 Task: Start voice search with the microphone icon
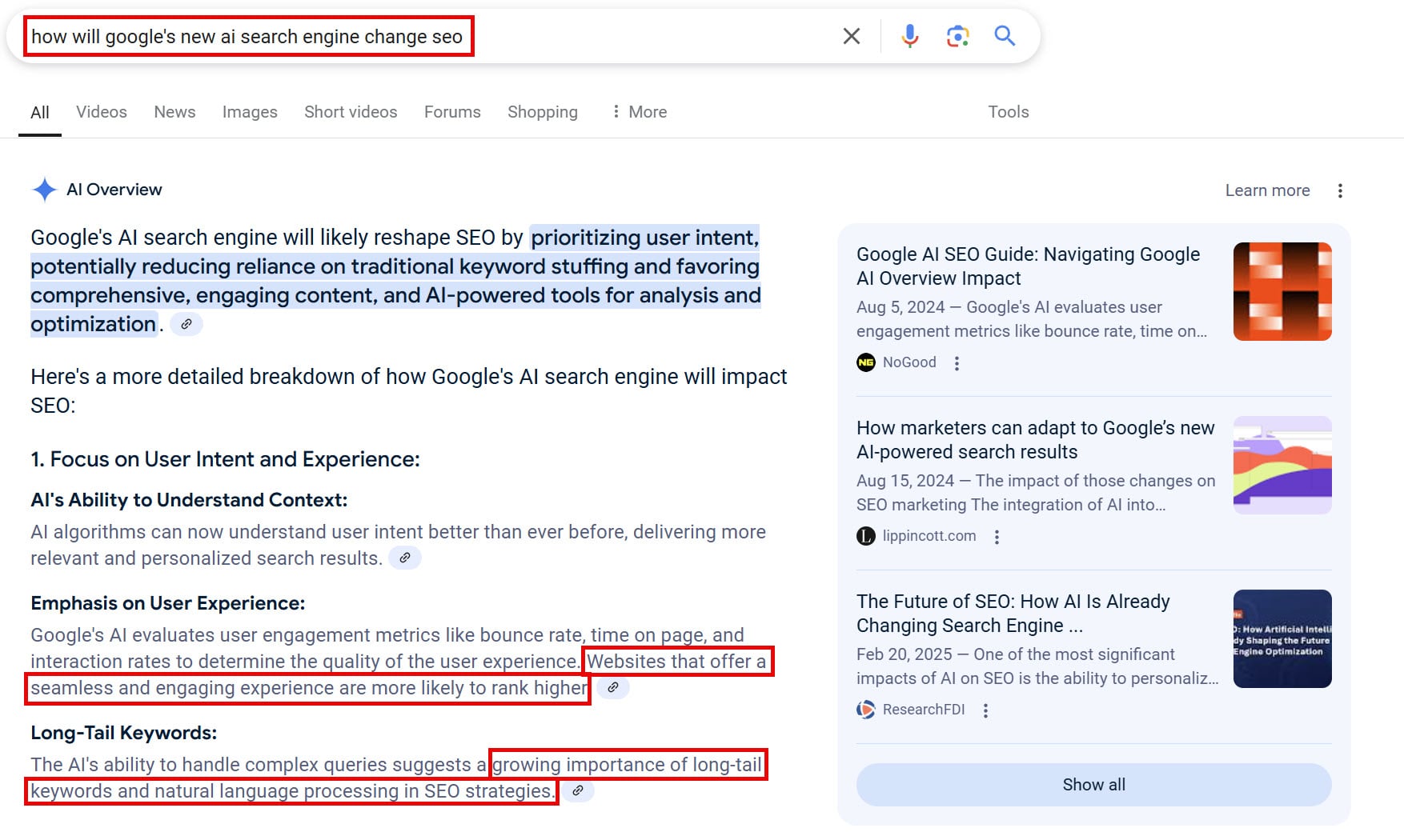coord(909,36)
